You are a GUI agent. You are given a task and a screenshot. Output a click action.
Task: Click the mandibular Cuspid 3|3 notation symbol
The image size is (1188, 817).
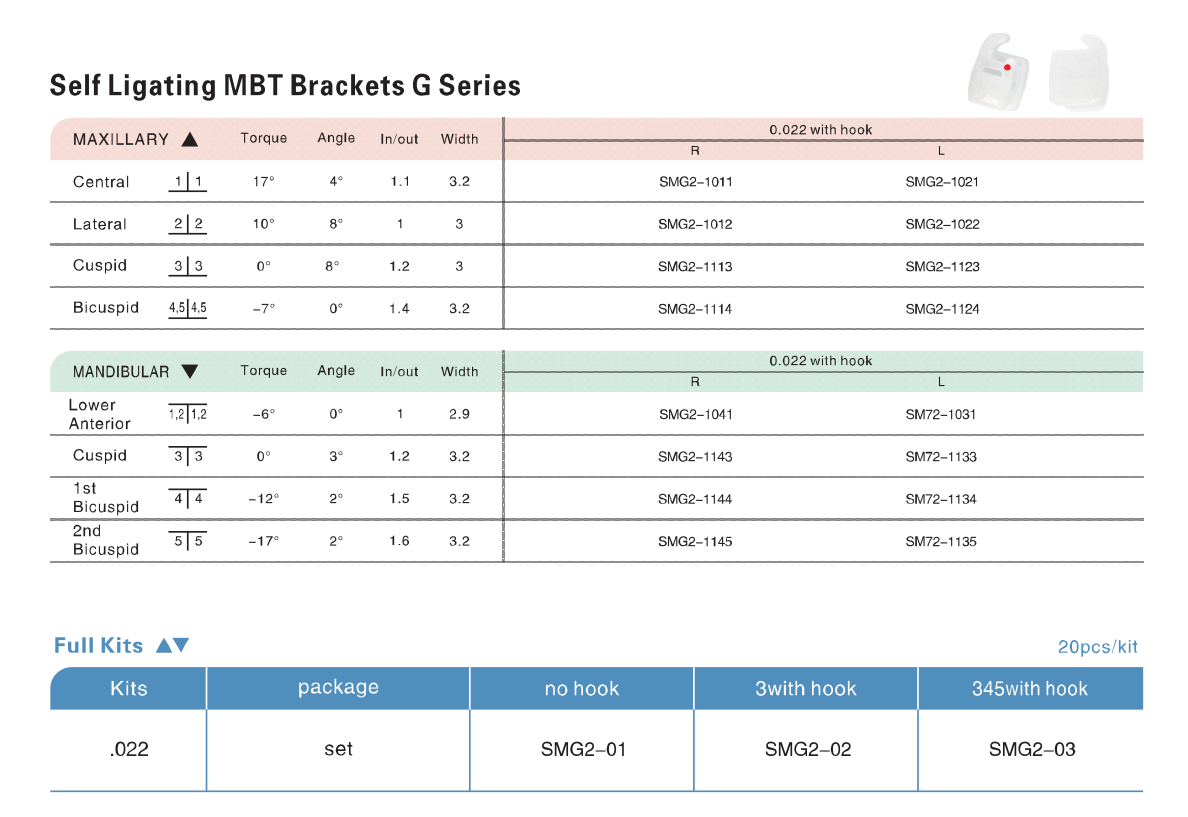coord(188,456)
